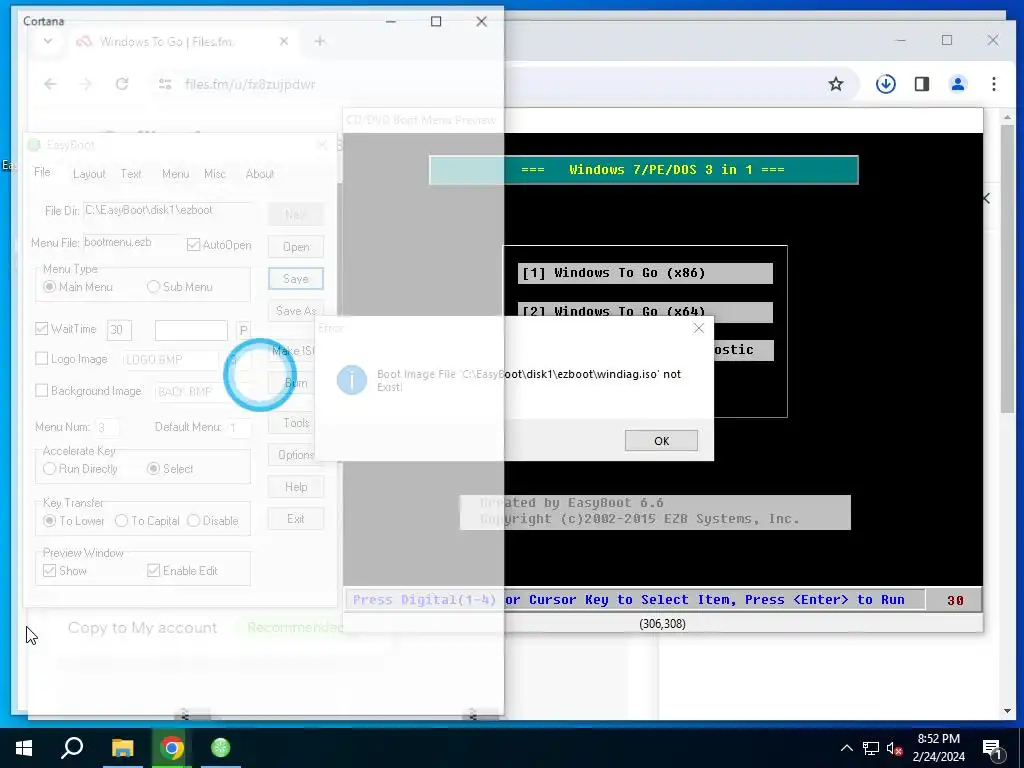
Task: Open Chrome three-dot menu
Action: pyautogui.click(x=993, y=84)
